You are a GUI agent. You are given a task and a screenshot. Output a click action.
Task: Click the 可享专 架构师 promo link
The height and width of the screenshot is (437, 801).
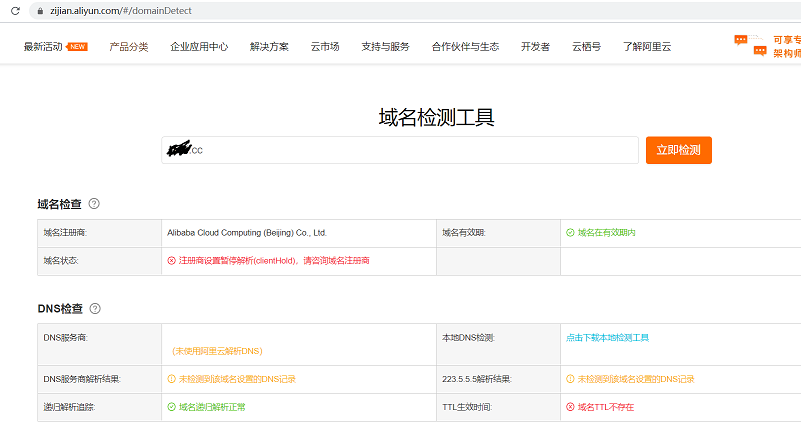coord(787,47)
